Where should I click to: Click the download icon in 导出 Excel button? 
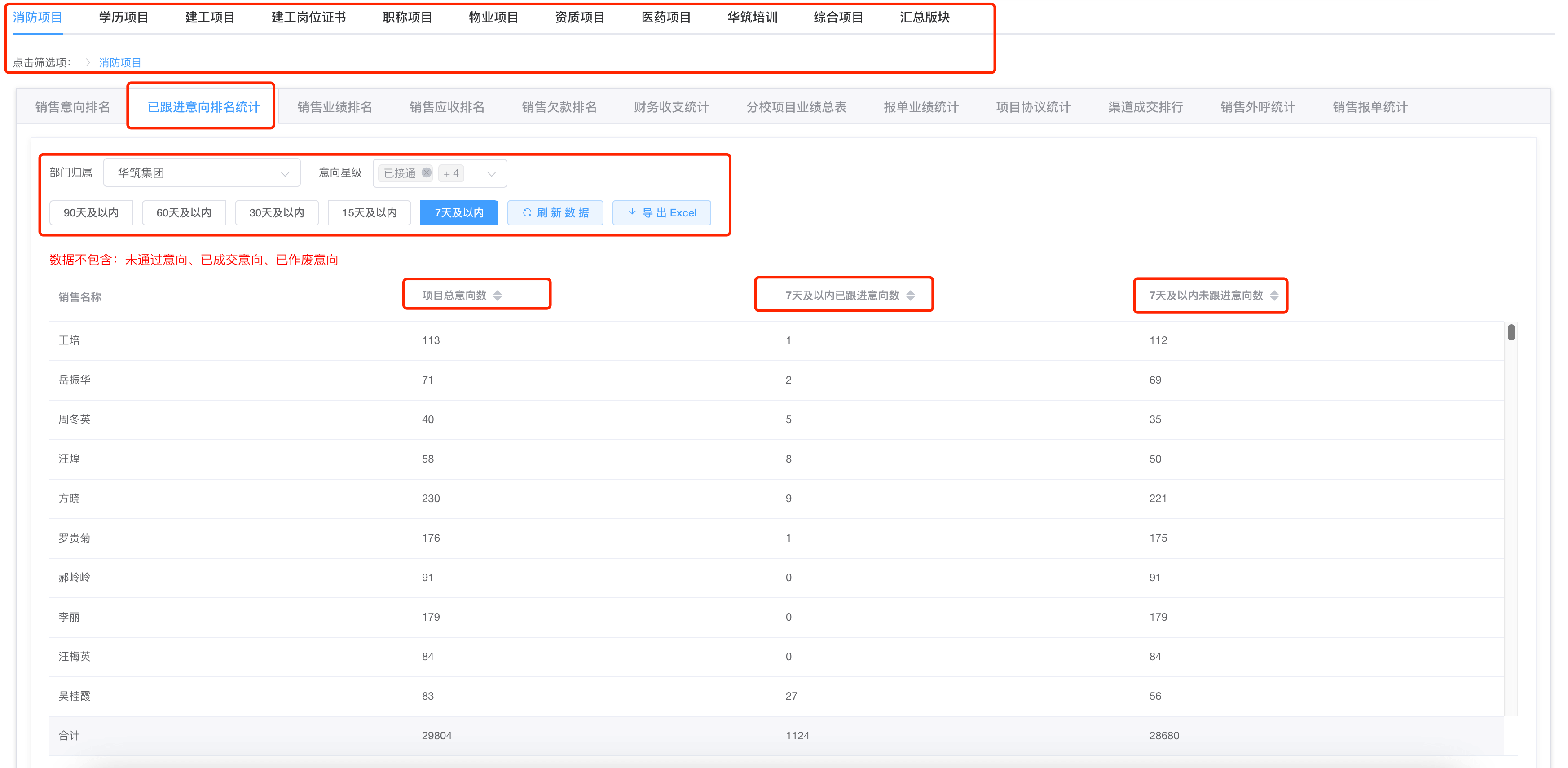coord(632,212)
